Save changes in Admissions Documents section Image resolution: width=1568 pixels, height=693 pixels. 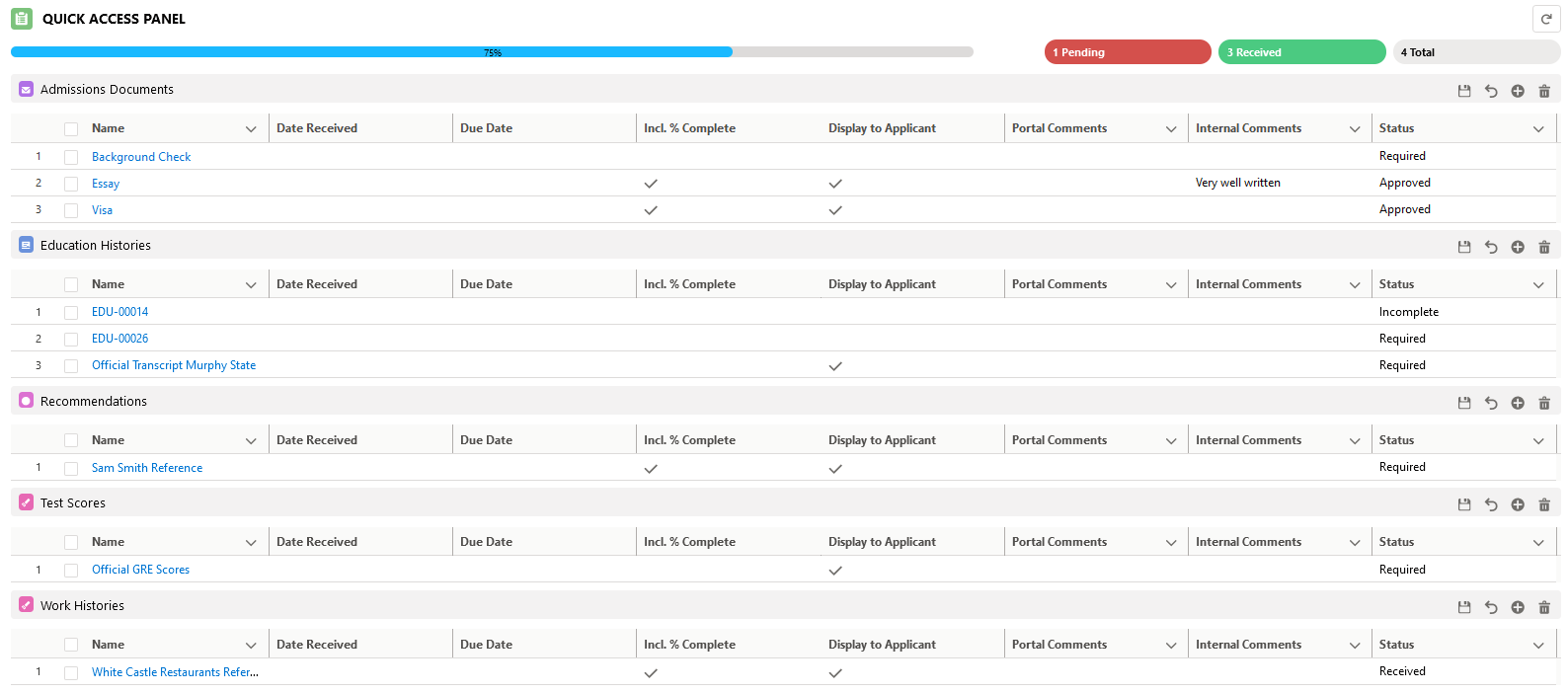click(x=1464, y=91)
